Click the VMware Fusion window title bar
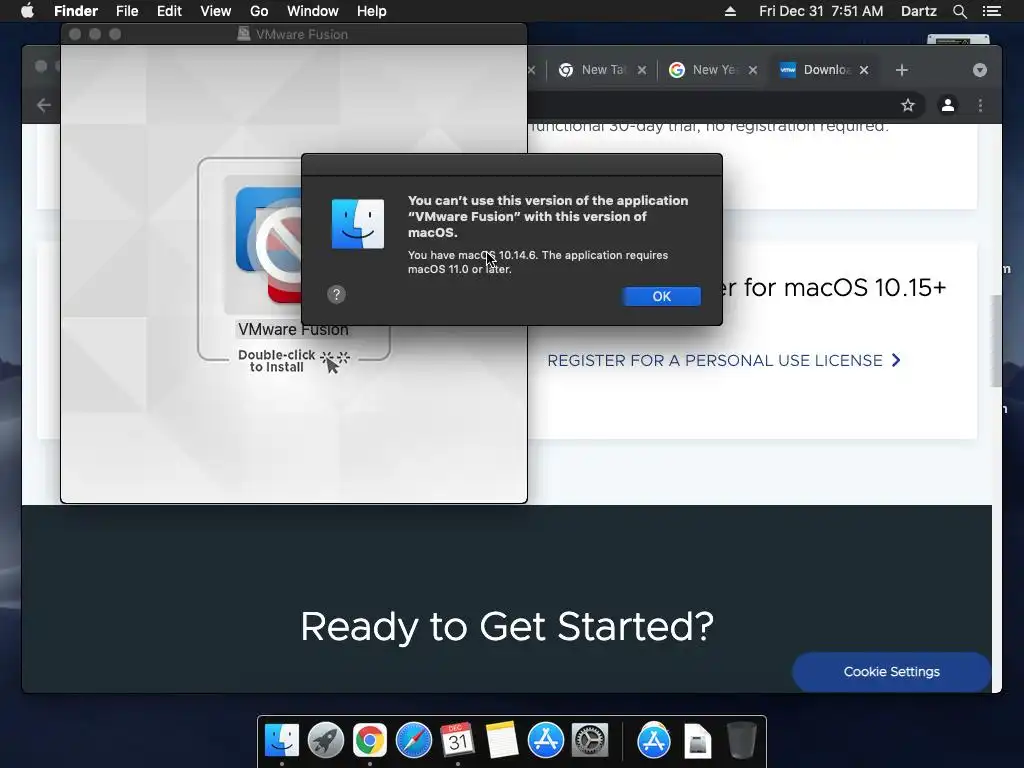The height and width of the screenshot is (768, 1024). tap(294, 34)
